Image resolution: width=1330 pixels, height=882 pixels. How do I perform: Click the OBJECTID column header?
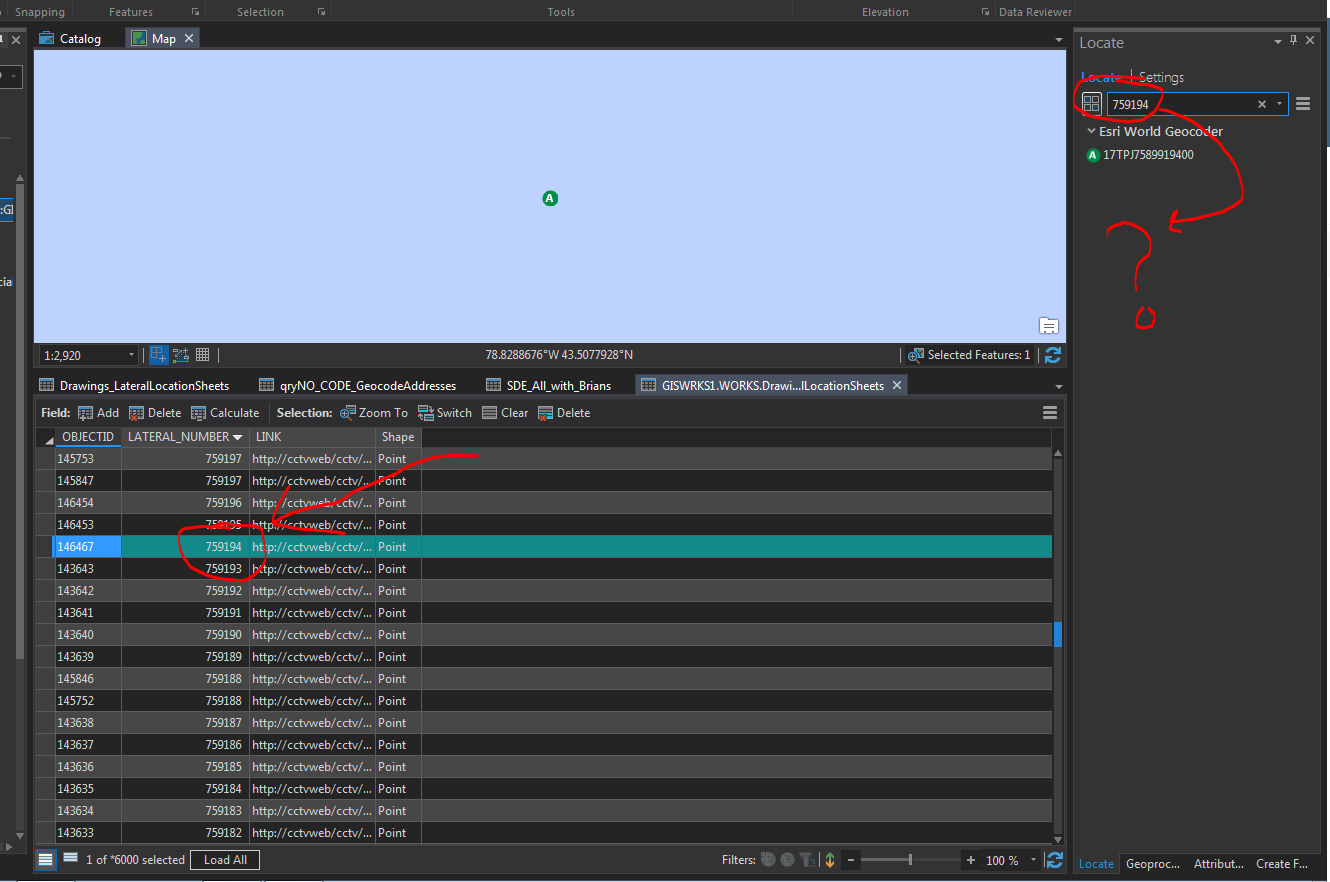pos(88,437)
